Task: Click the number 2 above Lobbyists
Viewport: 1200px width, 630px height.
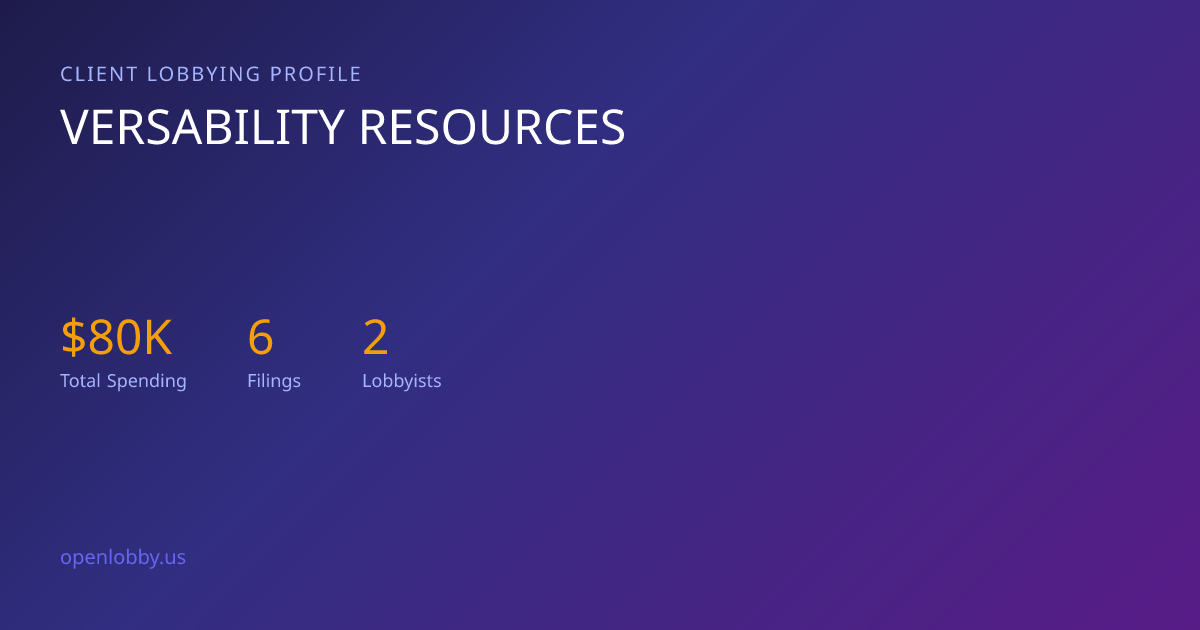Action: click(x=375, y=338)
